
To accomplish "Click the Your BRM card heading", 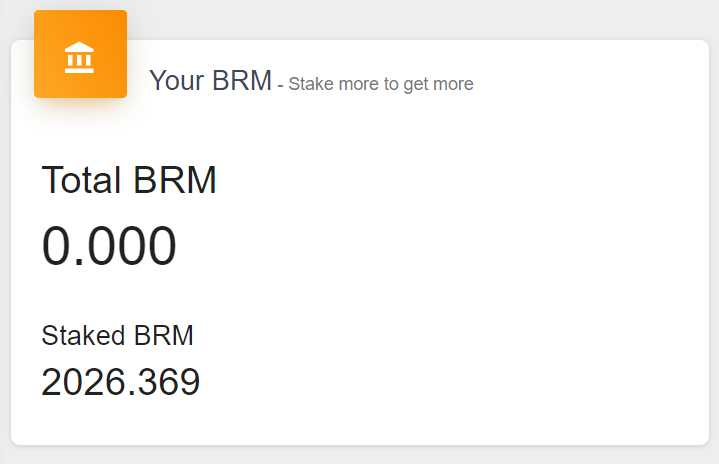I will 210,81.
